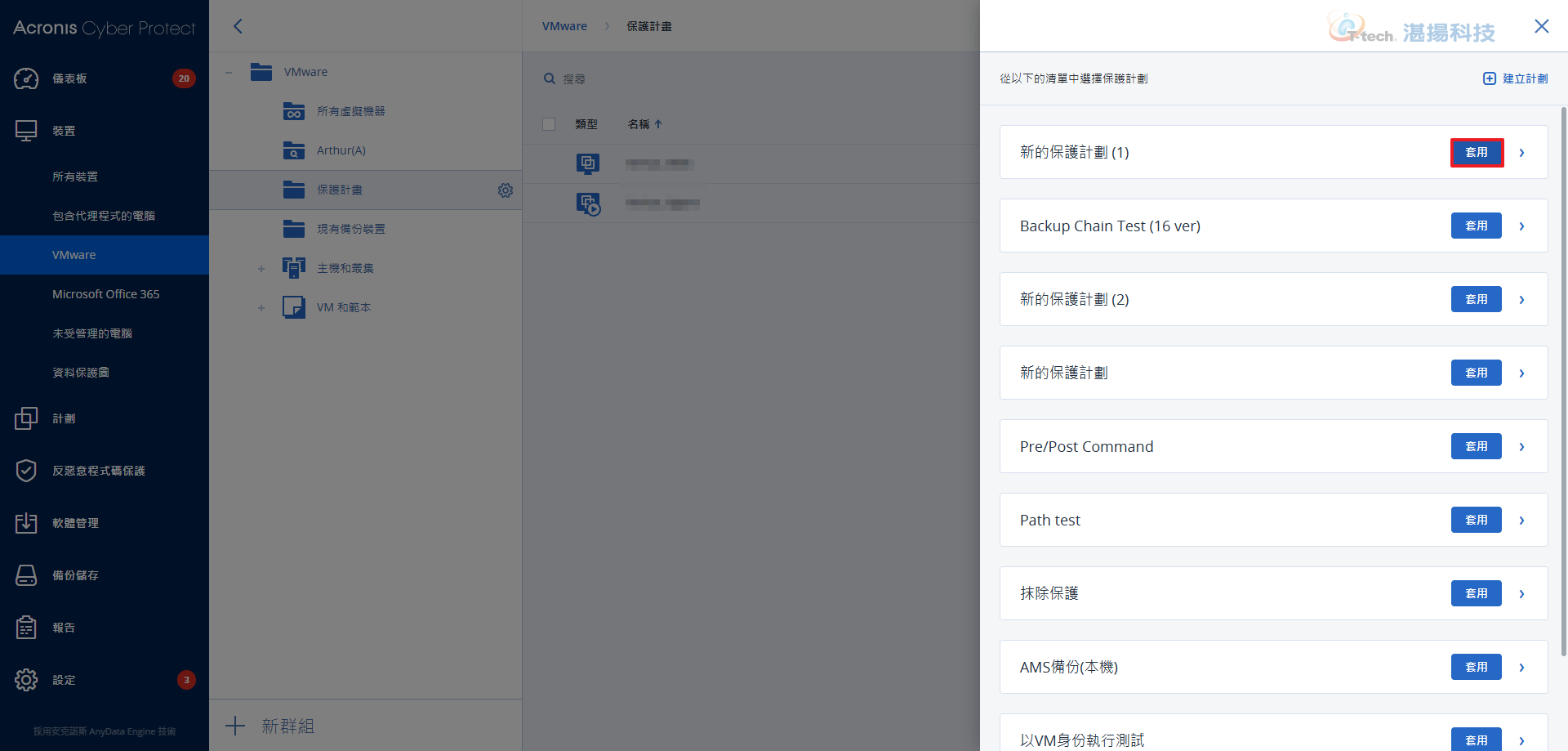Apply the 抹除保護 plan
The image size is (1568, 751).
pos(1477,593)
